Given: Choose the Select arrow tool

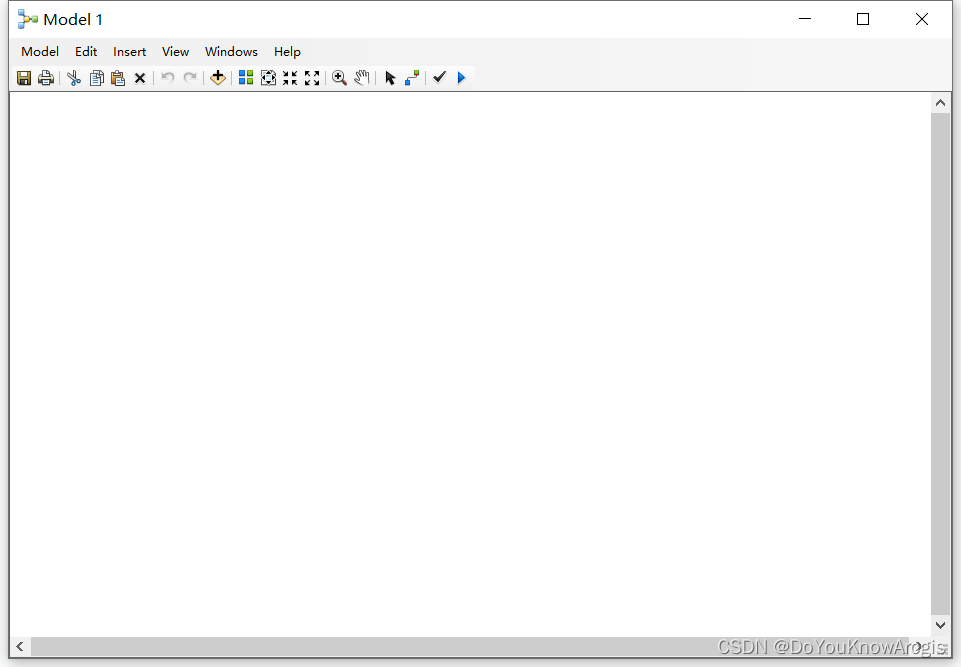Looking at the screenshot, I should pos(390,78).
